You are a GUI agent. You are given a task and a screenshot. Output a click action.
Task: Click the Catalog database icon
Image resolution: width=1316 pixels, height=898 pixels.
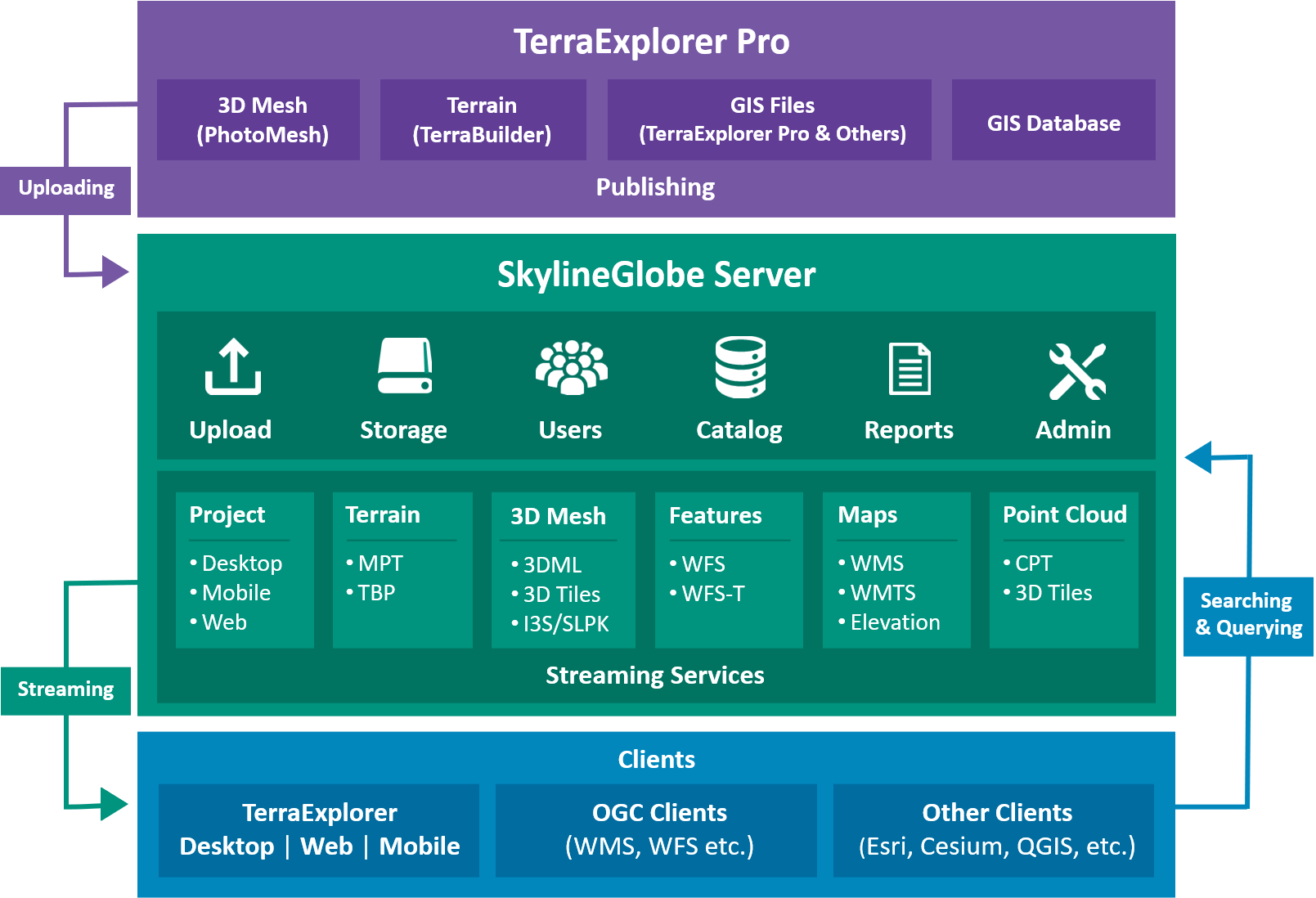(740, 367)
